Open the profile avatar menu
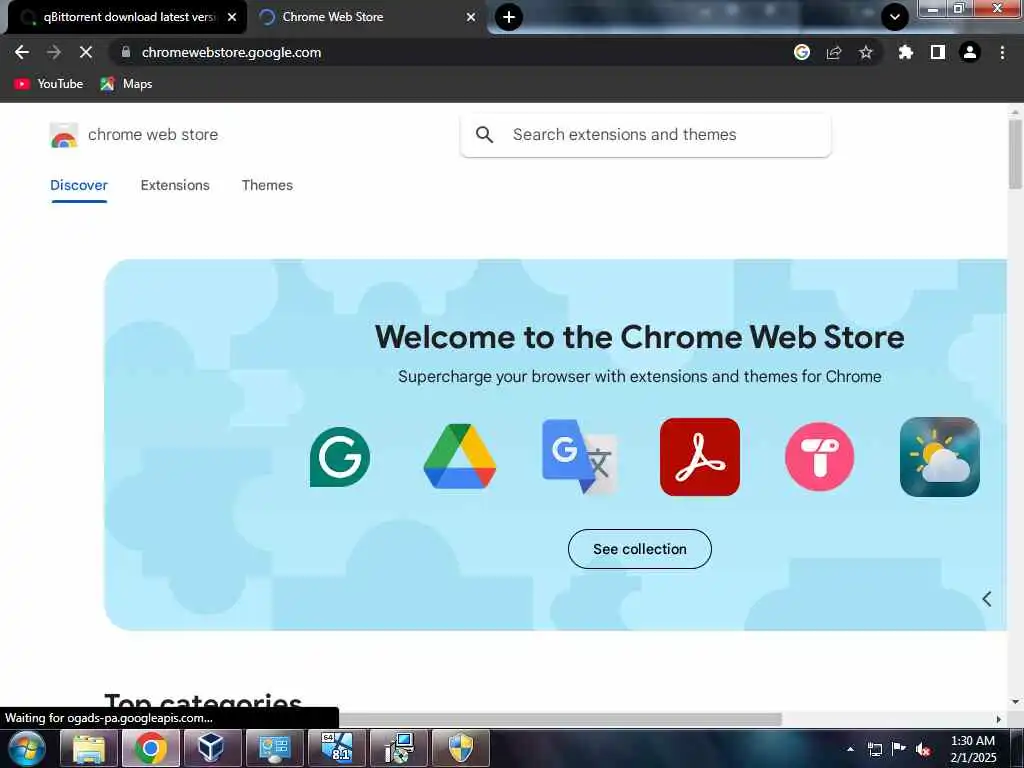 point(970,52)
